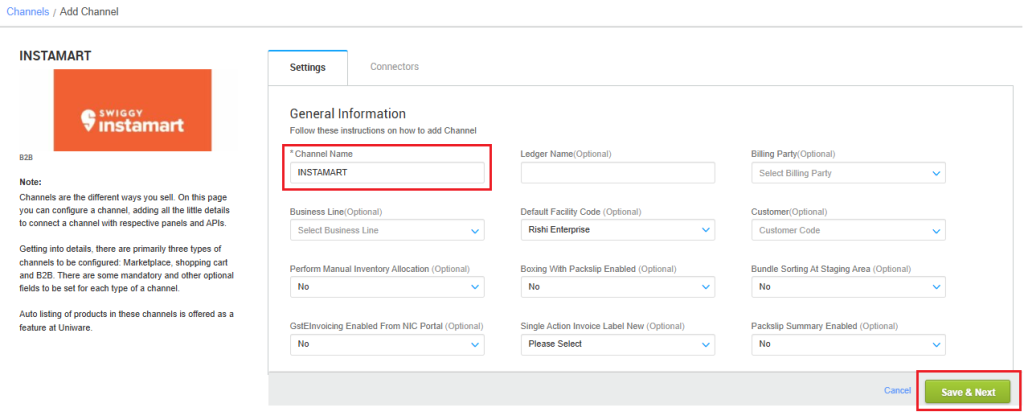Open Boxing With Packslip Enabled dropdown

pos(617,287)
